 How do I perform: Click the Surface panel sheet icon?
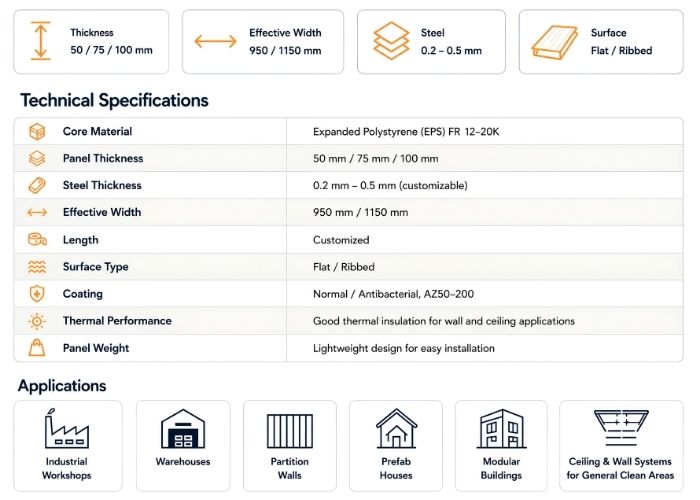point(554,42)
